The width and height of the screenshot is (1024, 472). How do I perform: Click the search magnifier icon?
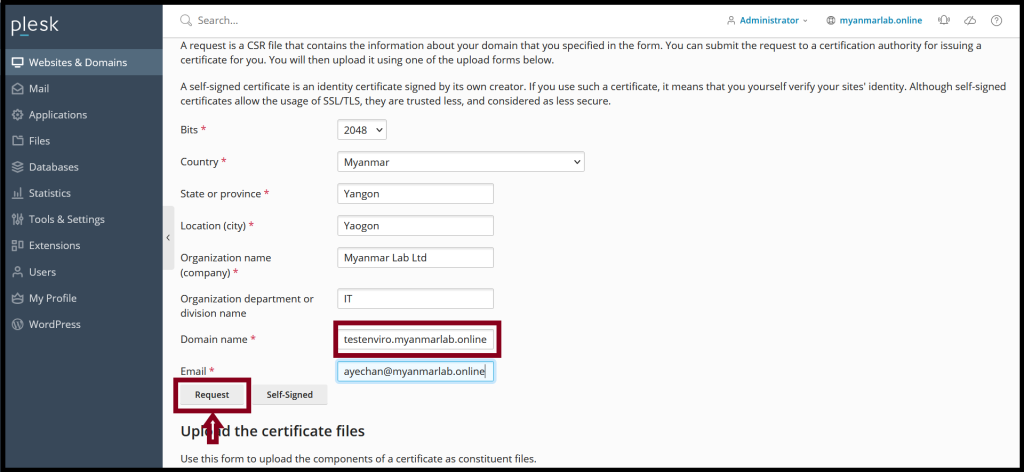[x=186, y=20]
